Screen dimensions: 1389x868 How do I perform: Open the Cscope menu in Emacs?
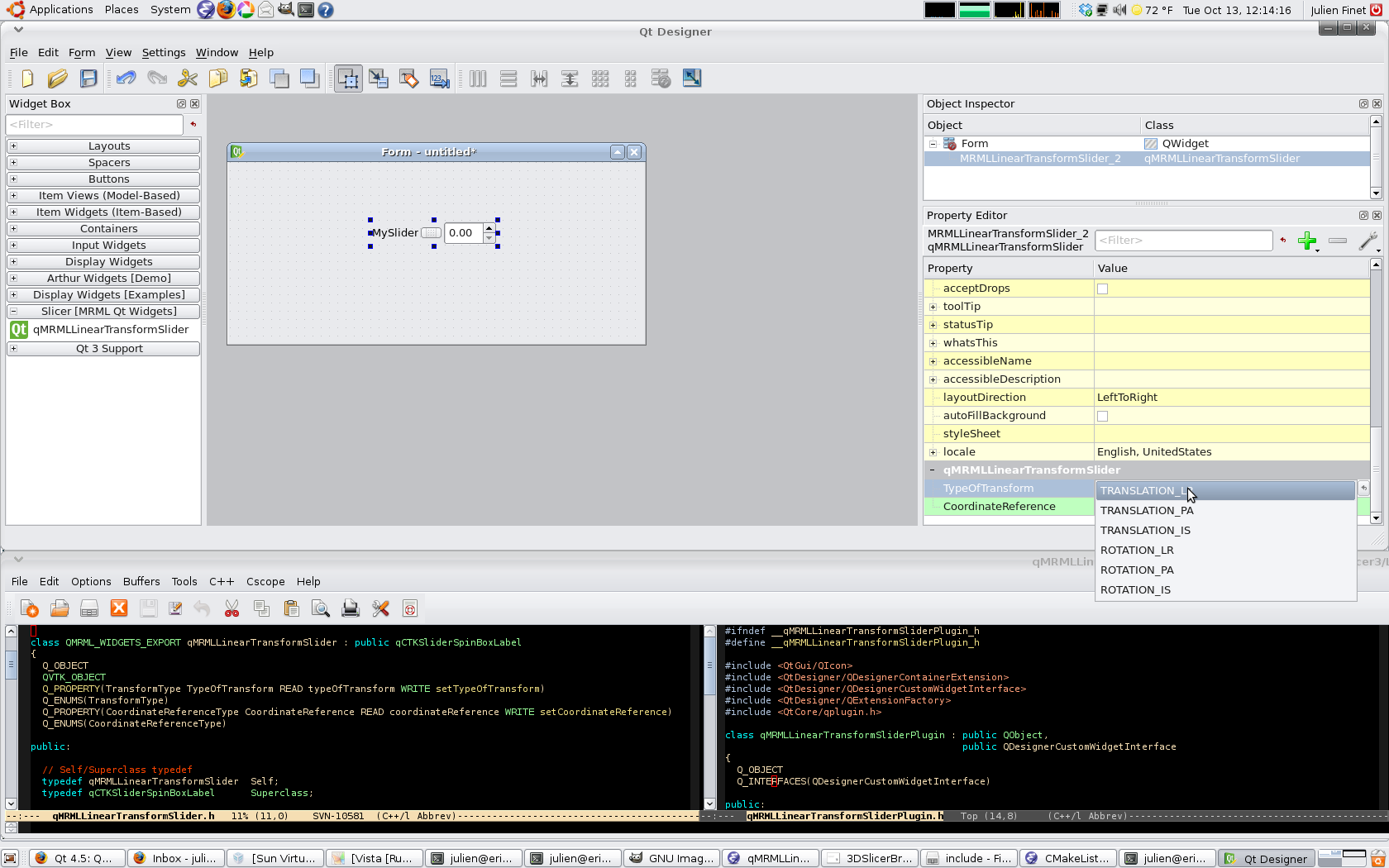265,582
